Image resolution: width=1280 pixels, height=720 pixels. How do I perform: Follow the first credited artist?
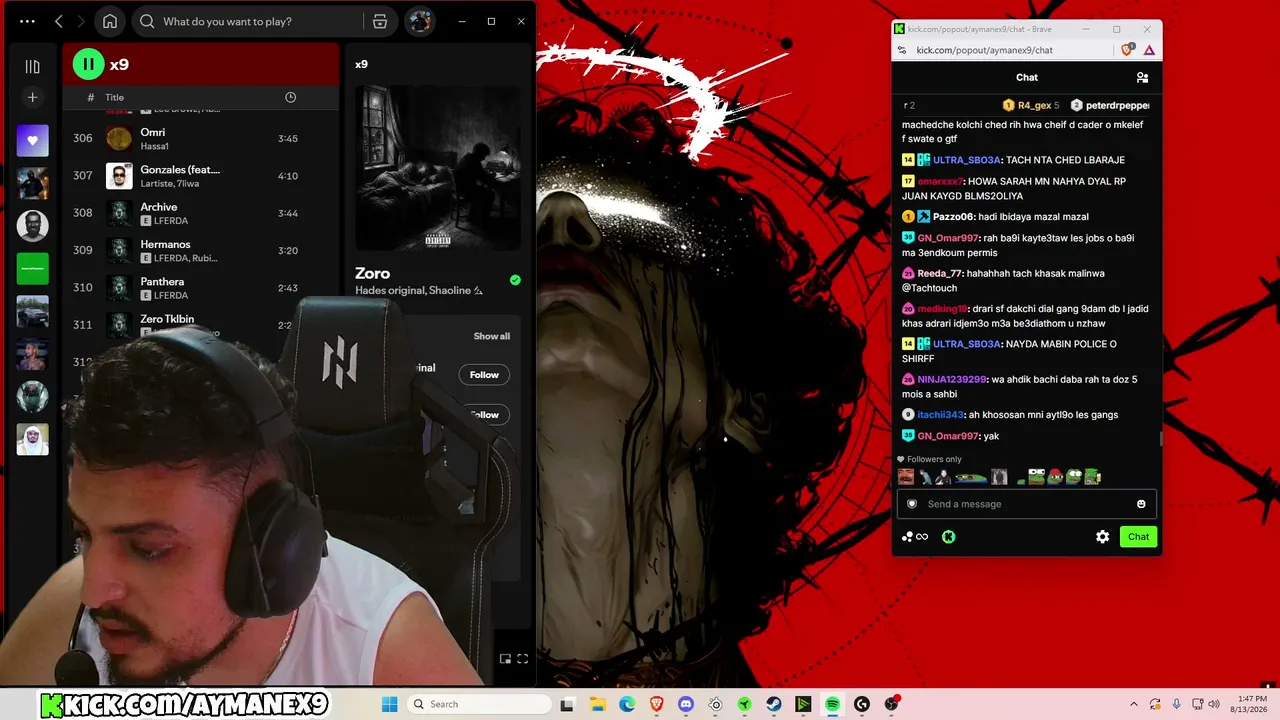tap(484, 375)
